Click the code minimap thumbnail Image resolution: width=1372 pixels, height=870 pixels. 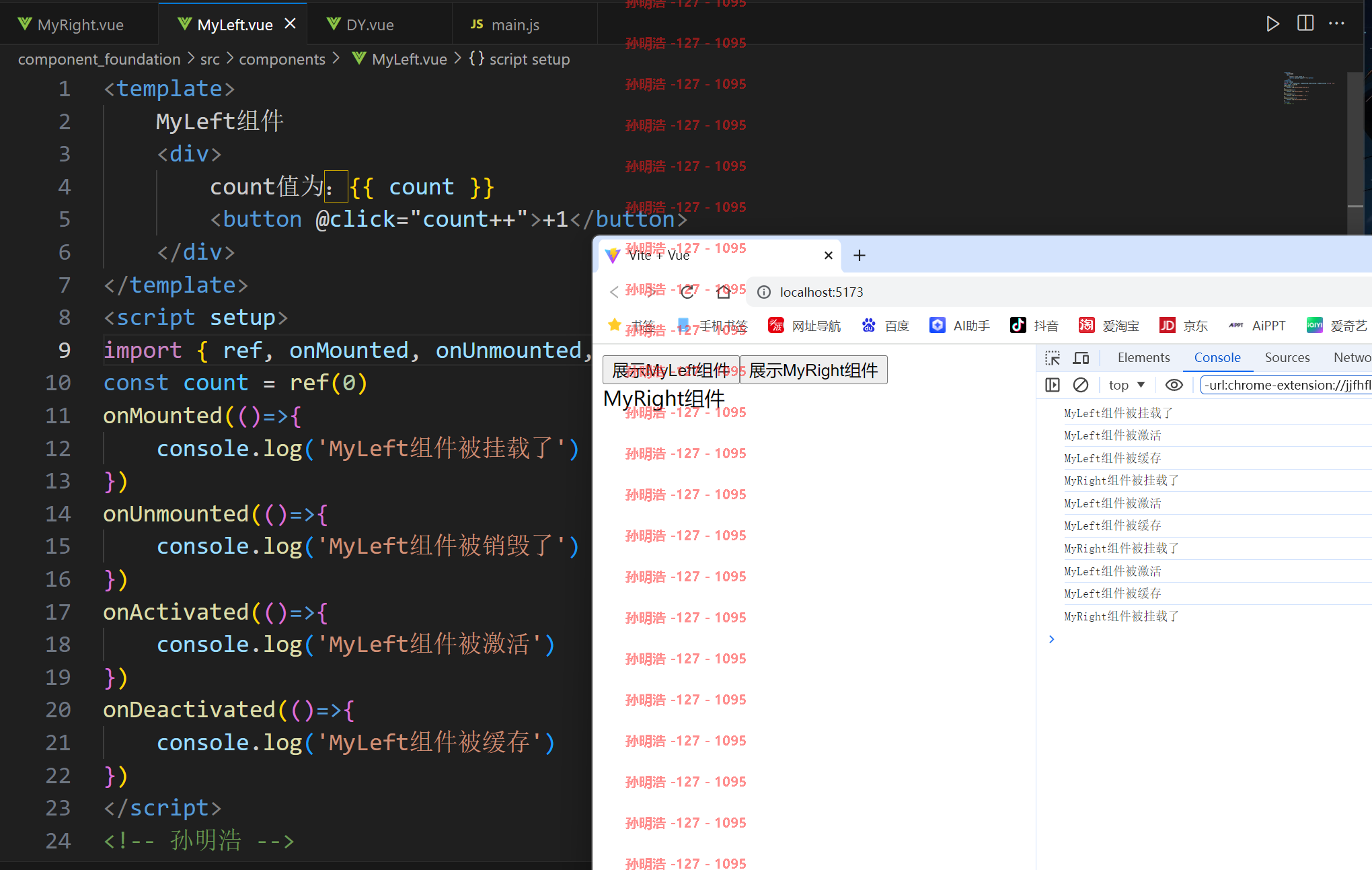pyautogui.click(x=1308, y=87)
